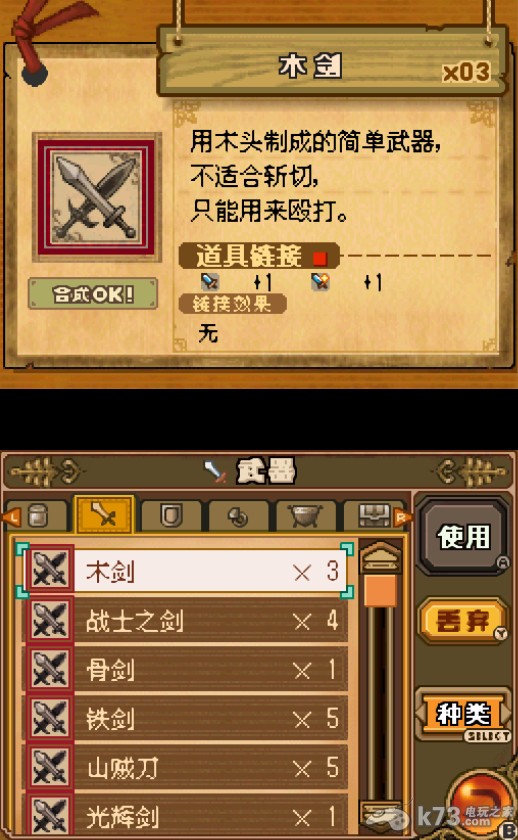This screenshot has height=840, width=518.
Task: Click the round orange back button
Action: 479,804
